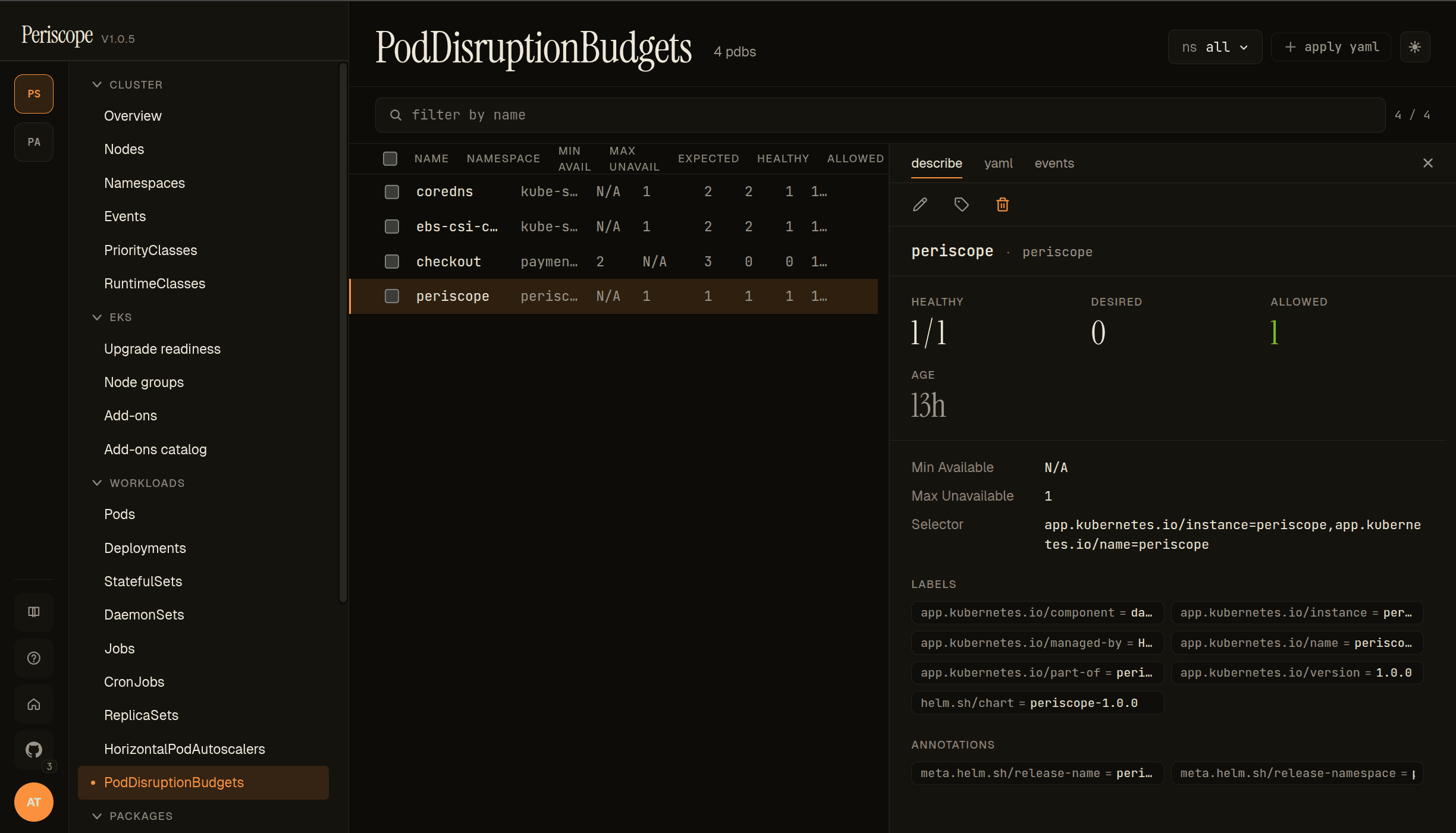The height and width of the screenshot is (833, 1456).
Task: Toggle the light/dark theme sun icon
Action: coord(1415,47)
